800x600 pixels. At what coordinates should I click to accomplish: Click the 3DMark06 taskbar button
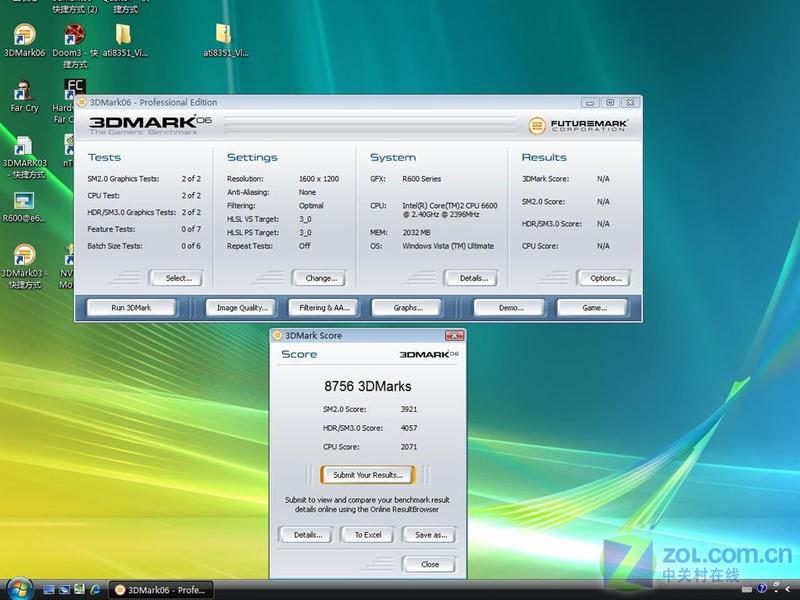coord(161,590)
